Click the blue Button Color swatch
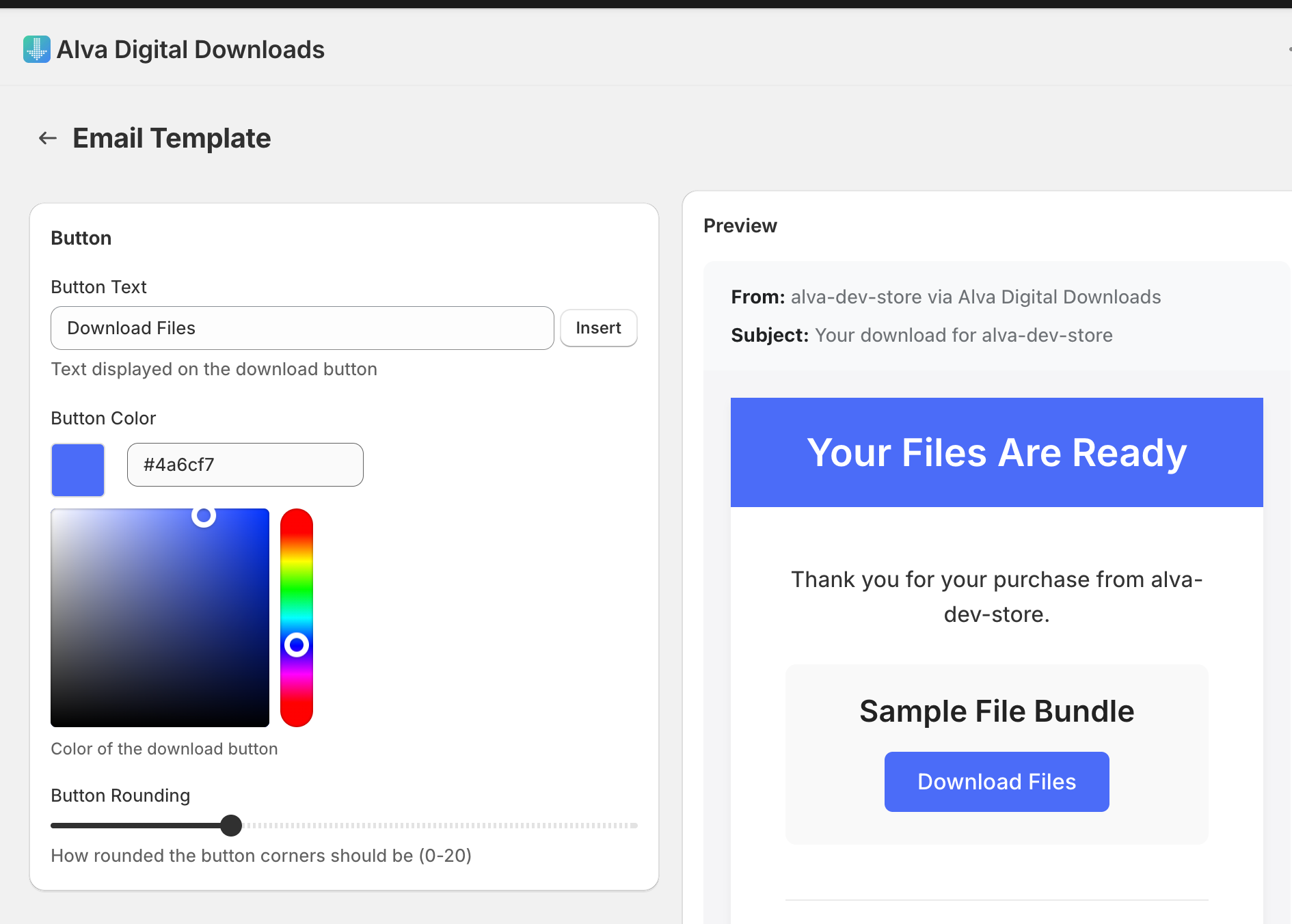 (78, 470)
